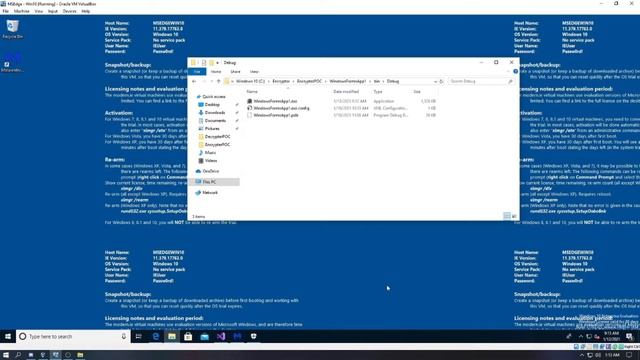Open Downloads in navigation pane
The height and width of the screenshot is (360, 640).
click(215, 113)
